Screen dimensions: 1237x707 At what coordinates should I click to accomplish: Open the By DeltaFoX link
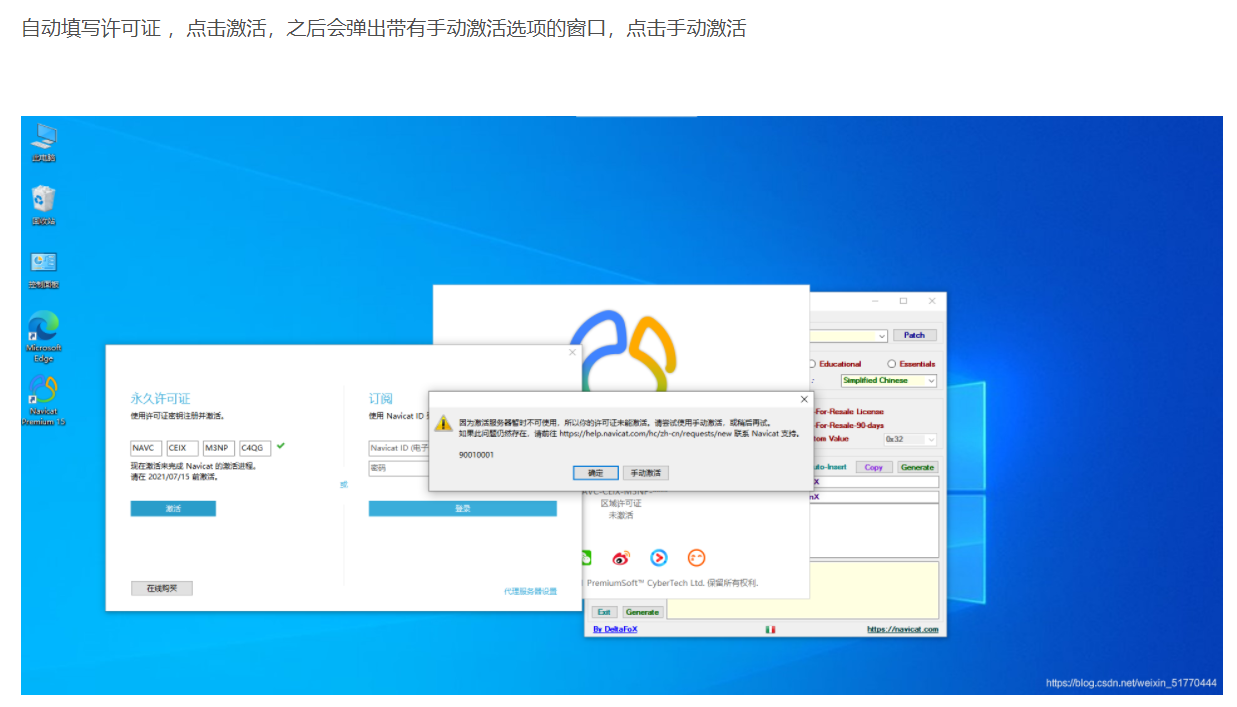tap(615, 629)
